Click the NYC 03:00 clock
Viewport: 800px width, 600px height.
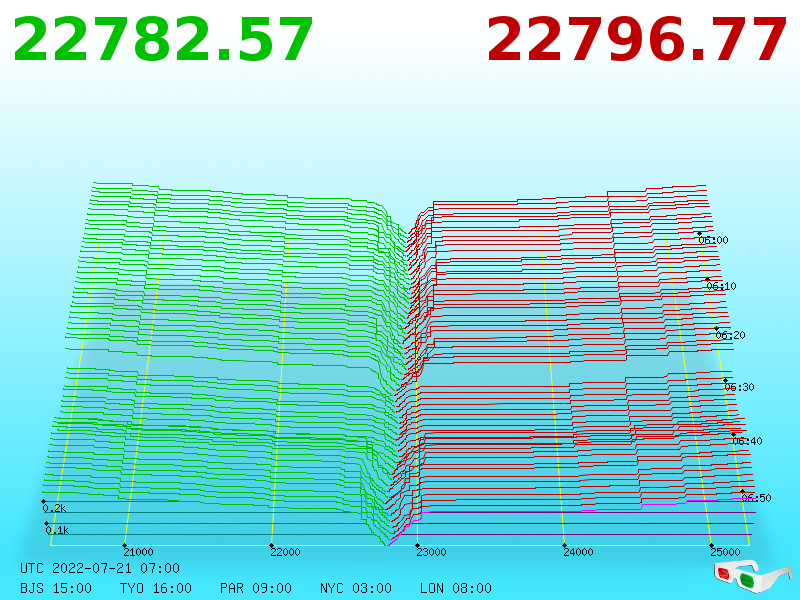click(356, 588)
